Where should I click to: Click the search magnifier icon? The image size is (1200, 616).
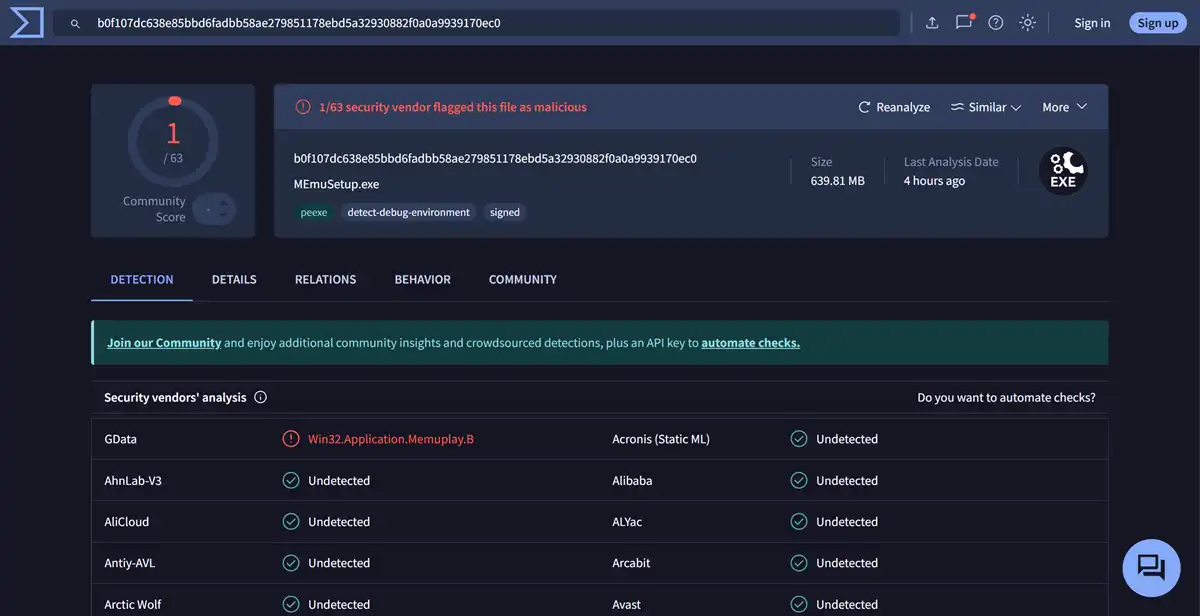[75, 23]
